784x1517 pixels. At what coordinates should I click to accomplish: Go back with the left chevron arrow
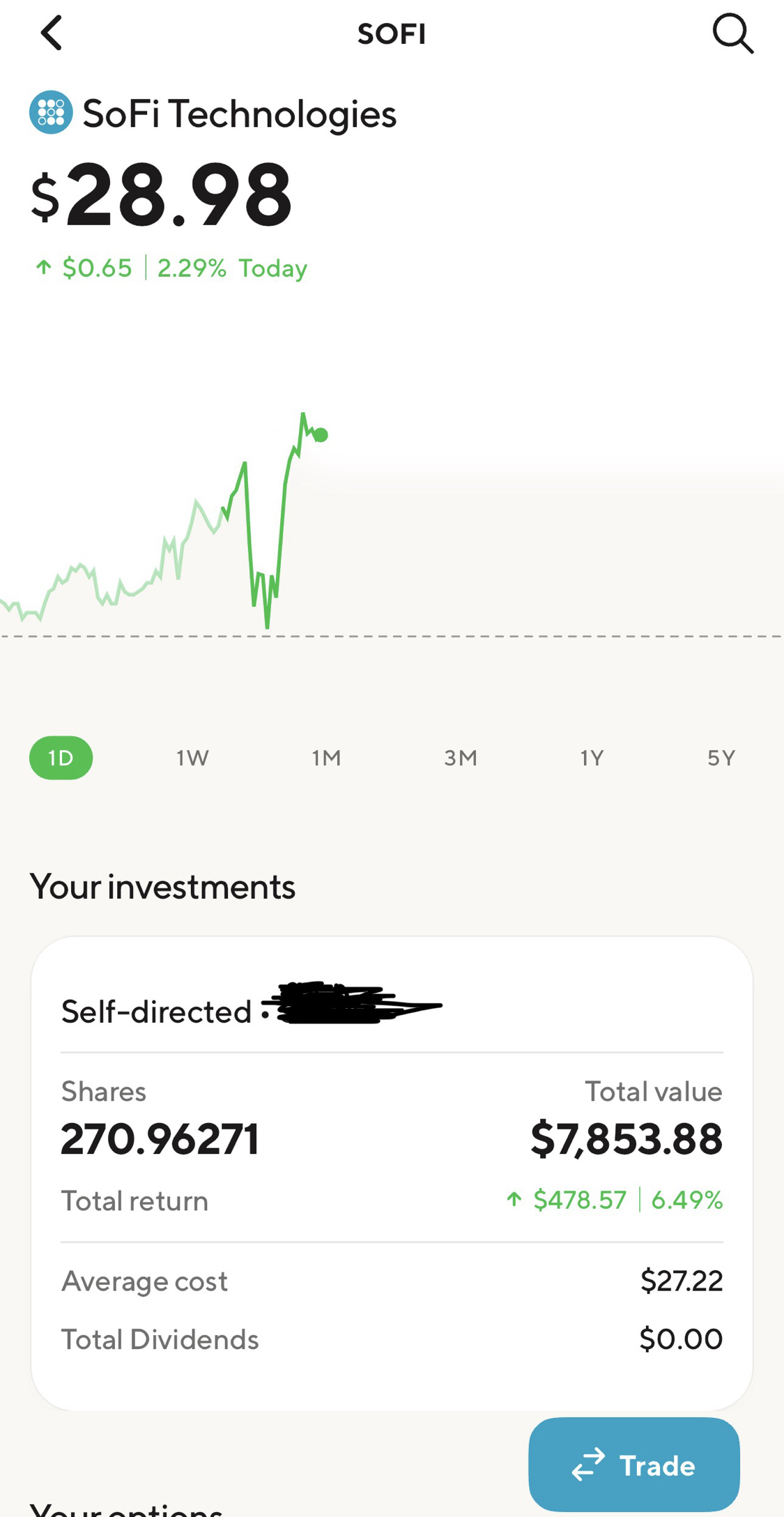[51, 33]
